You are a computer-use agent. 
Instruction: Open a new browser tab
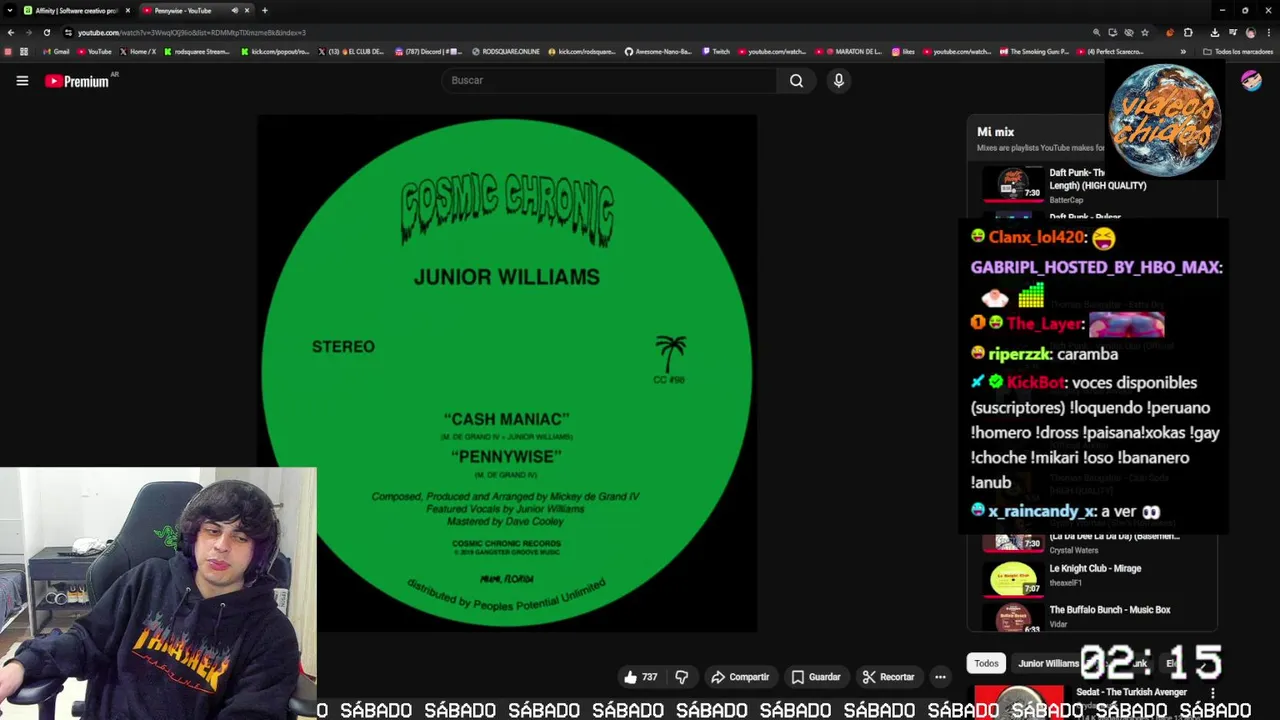coord(264,10)
